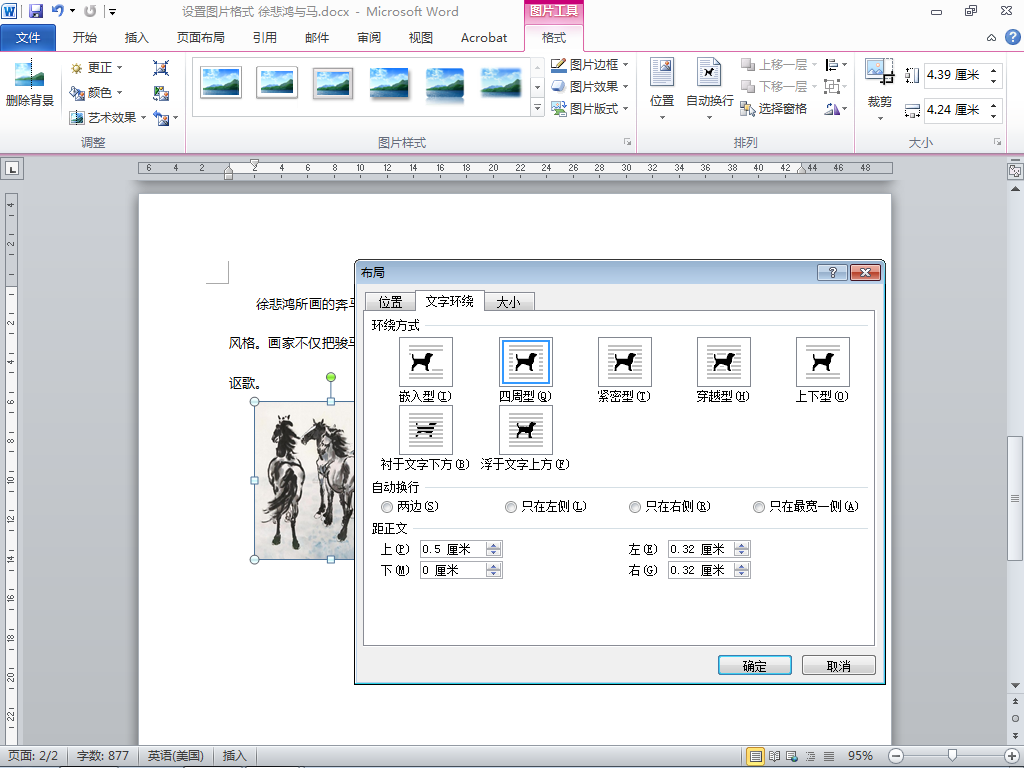The height and width of the screenshot is (768, 1024).
Task: Switch to the 插入 ribbon tab
Action: [136, 38]
